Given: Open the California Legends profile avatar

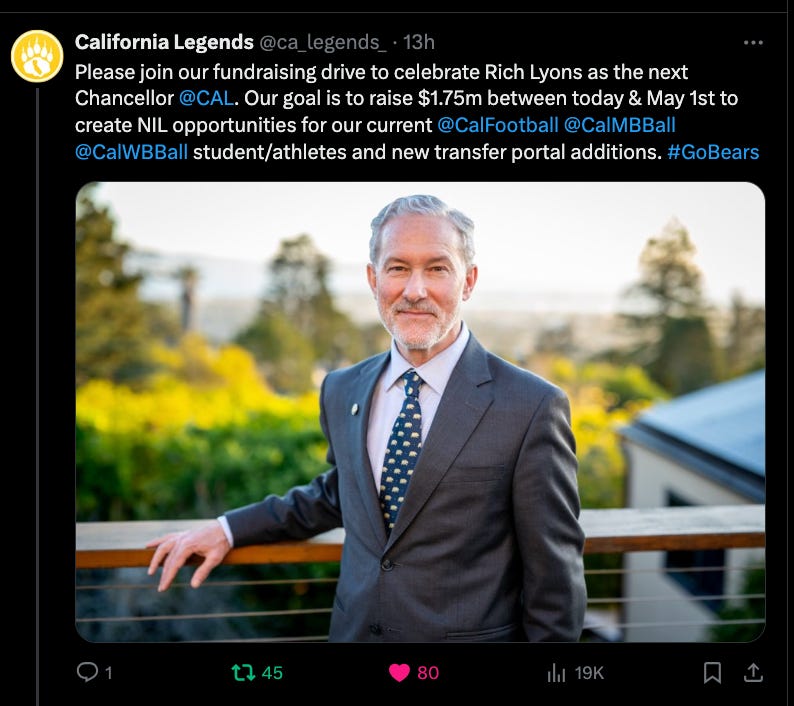Looking at the screenshot, I should (x=37, y=56).
